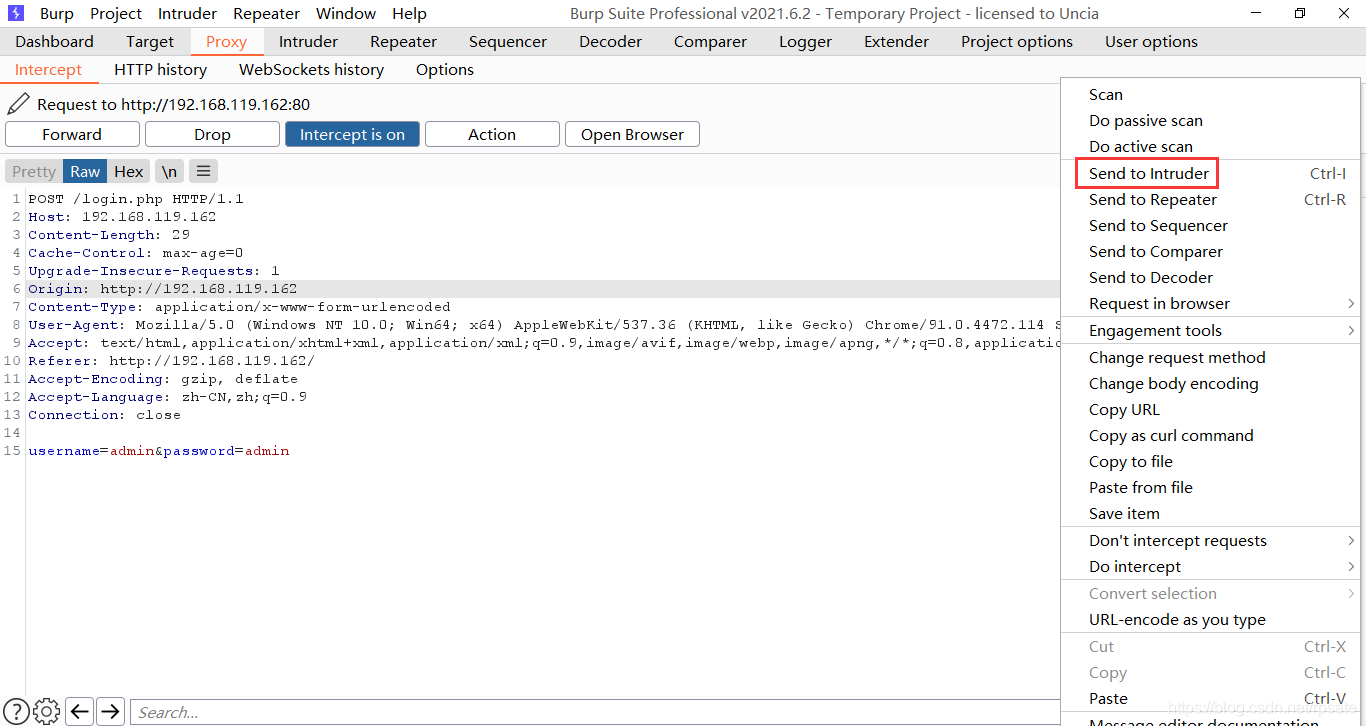This screenshot has height=726, width=1366.
Task: Open the Project menu
Action: tap(116, 13)
